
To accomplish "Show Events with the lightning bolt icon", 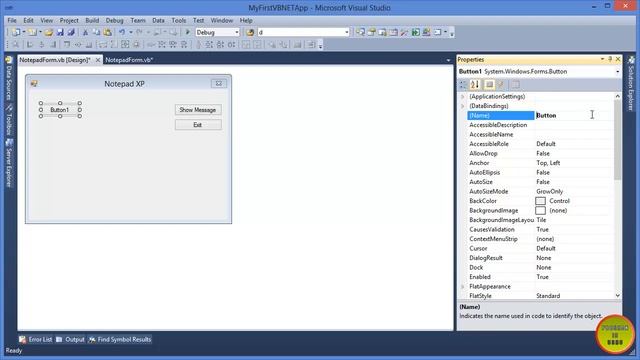I will tap(501, 84).
